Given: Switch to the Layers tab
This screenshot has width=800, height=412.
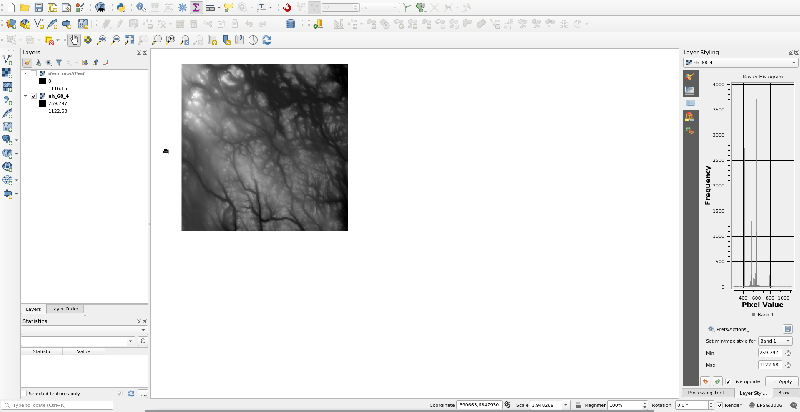Looking at the screenshot, I should coord(33,309).
